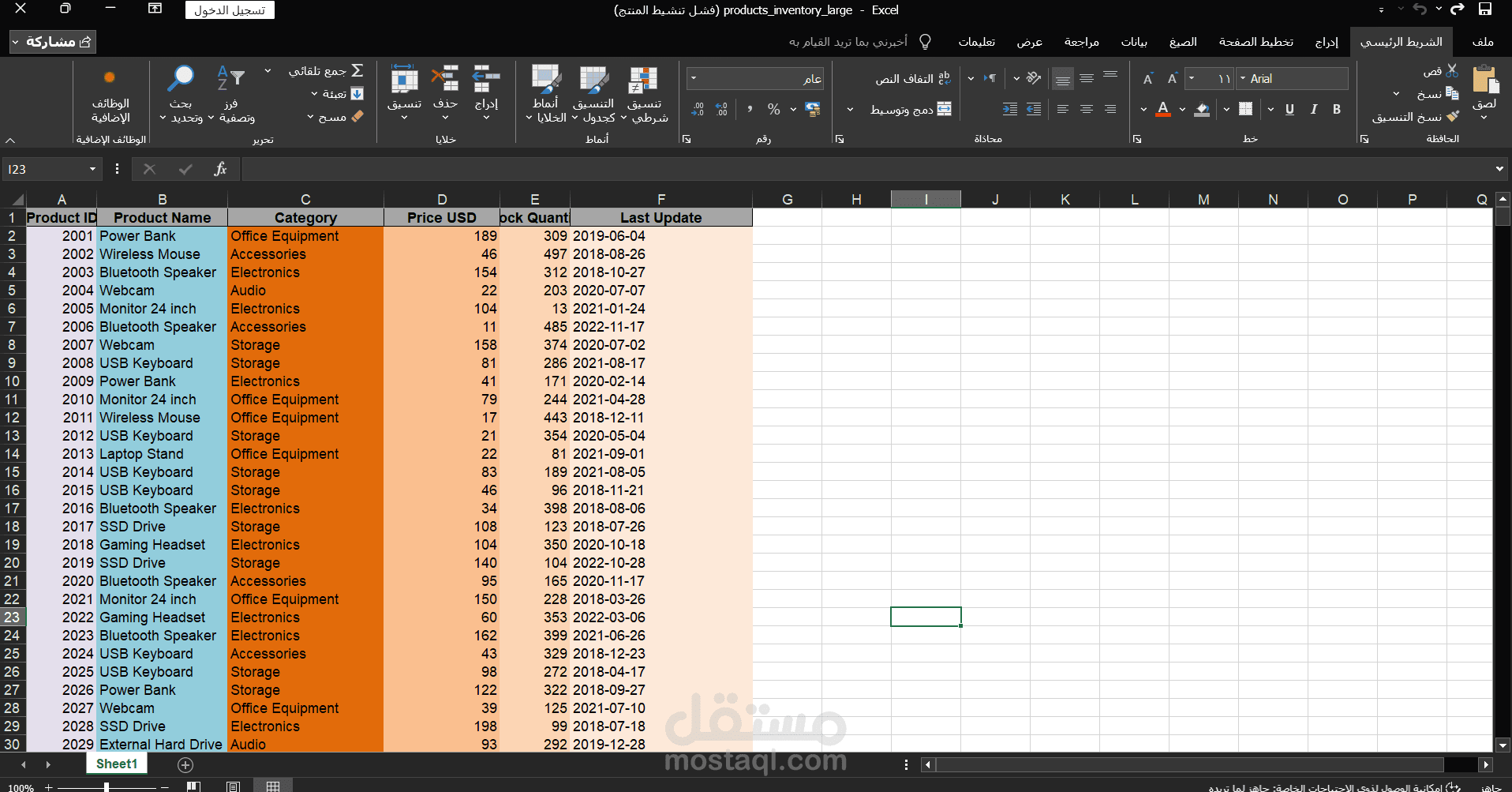Click the Insert cells (إدراج) icon
Image resolution: width=1512 pixels, height=792 pixels.
pos(486,79)
